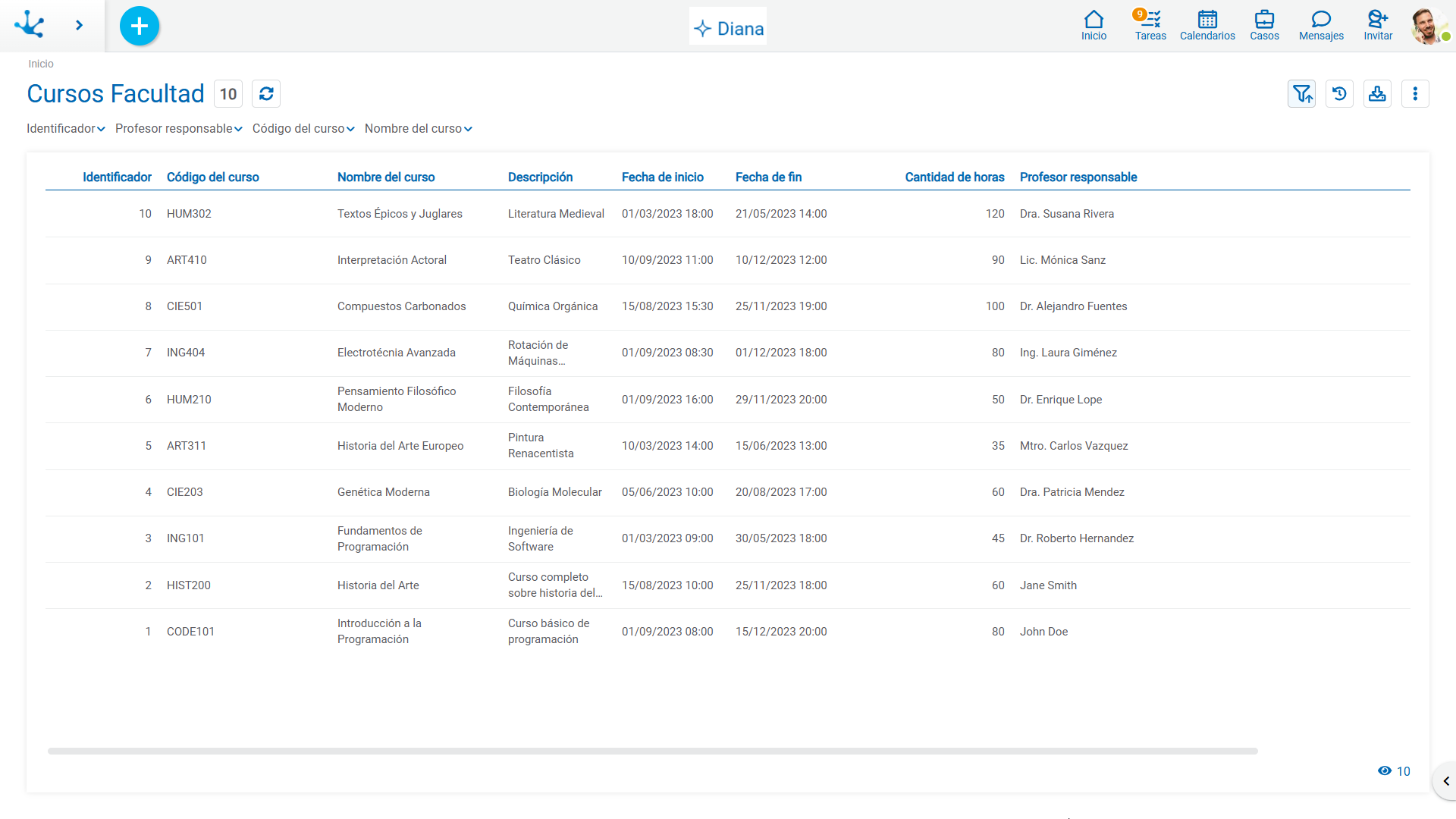The height and width of the screenshot is (819, 1456).
Task: Export the grid with download icon
Action: 1377,94
